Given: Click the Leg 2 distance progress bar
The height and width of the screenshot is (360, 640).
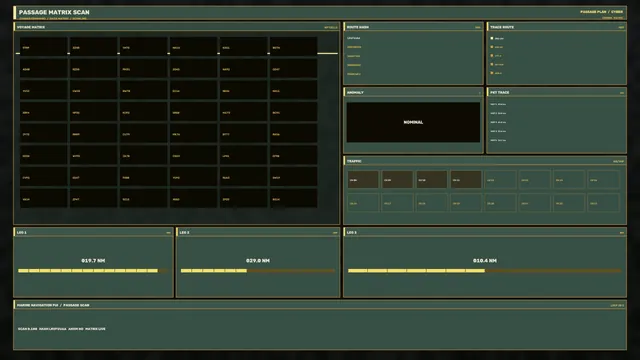Looking at the screenshot, I should pos(258,271).
